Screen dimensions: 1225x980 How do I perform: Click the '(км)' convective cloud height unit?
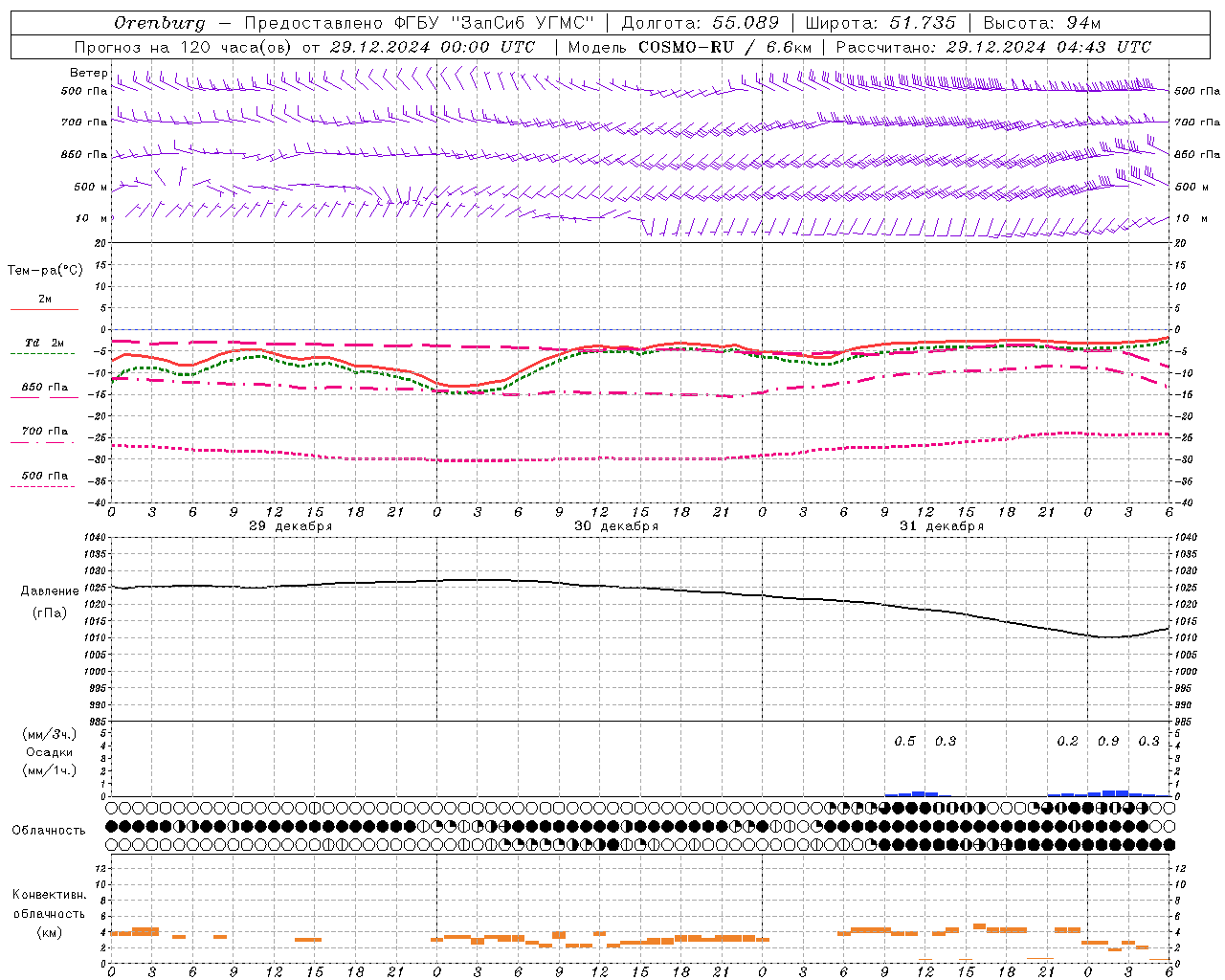click(x=50, y=932)
